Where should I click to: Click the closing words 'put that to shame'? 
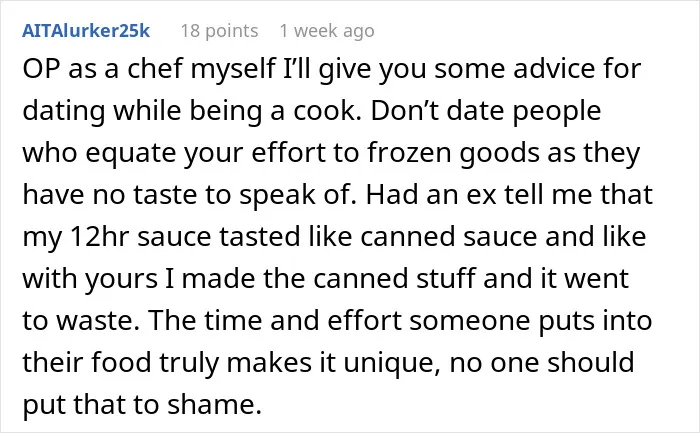142,404
